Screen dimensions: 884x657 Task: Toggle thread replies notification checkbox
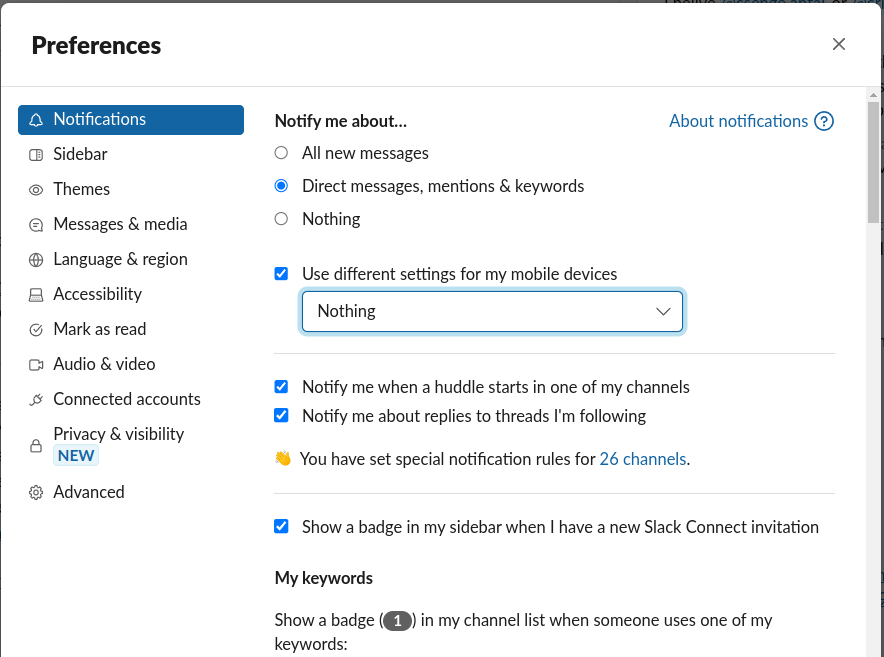281,415
